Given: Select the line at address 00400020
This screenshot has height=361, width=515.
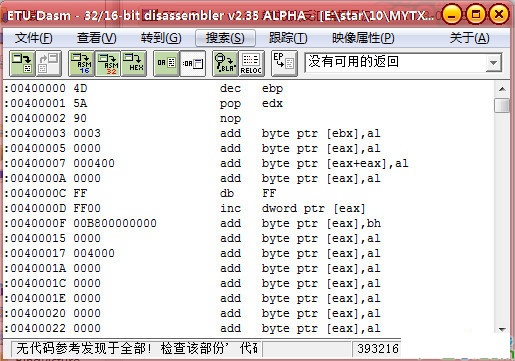Looking at the screenshot, I should [248, 313].
